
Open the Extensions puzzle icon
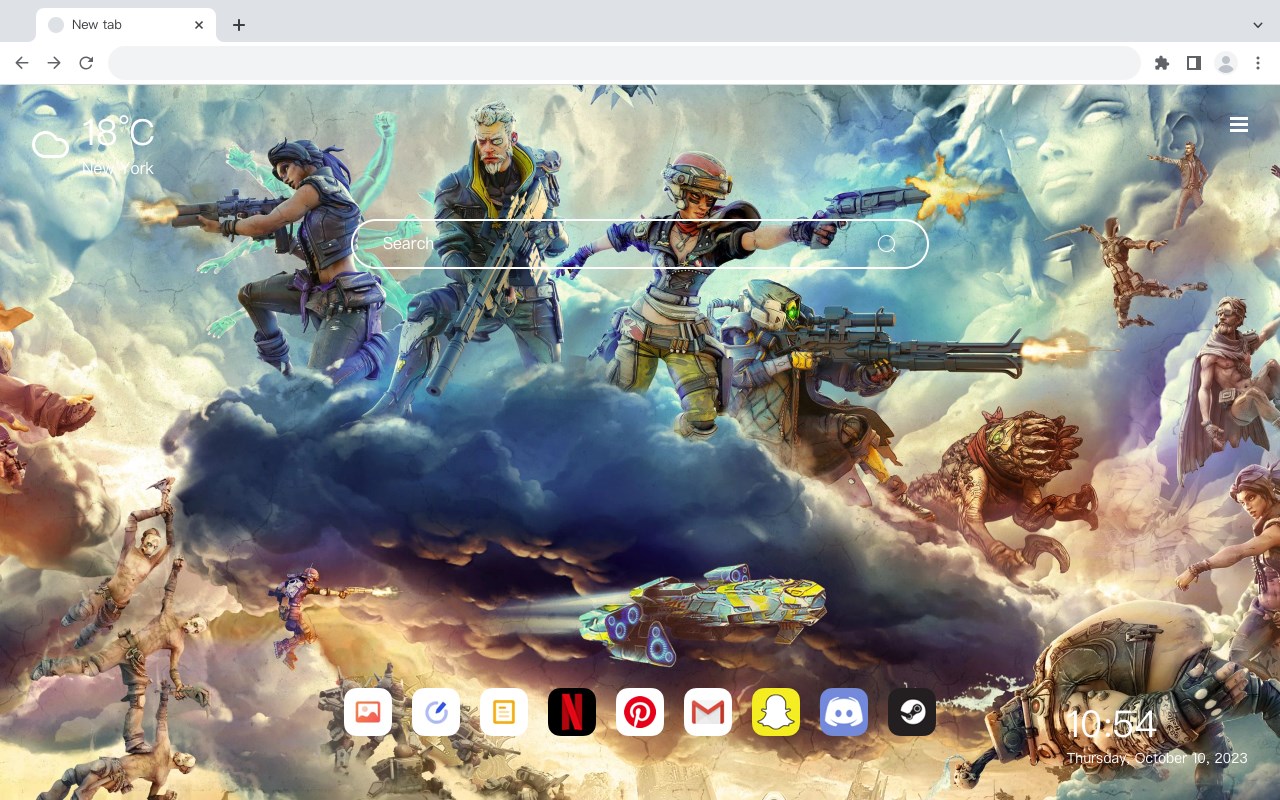pos(1161,63)
